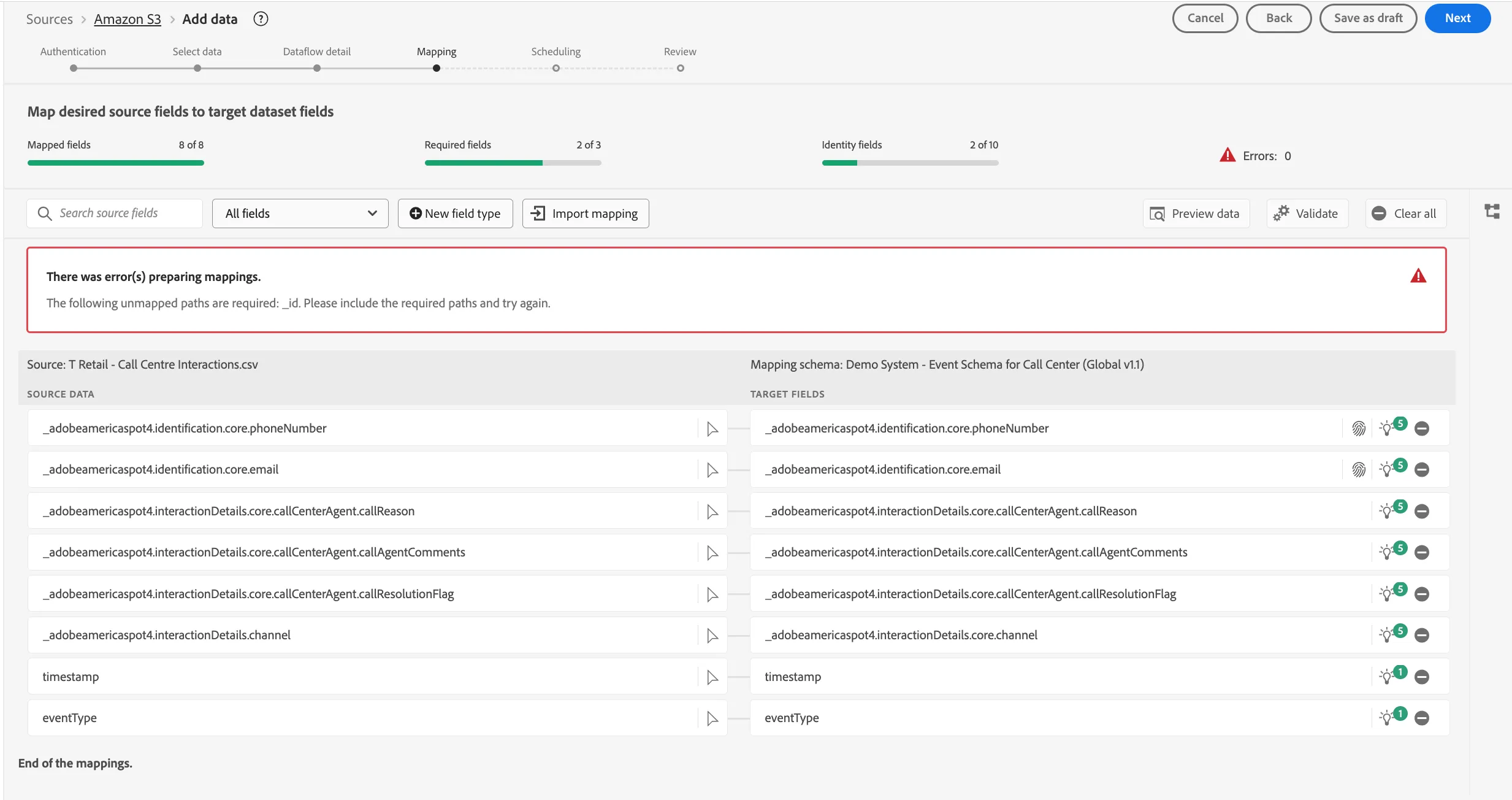This screenshot has width=1512, height=800.
Task: Open data prep arrow for callResolutionFlag source row
Action: (x=712, y=594)
